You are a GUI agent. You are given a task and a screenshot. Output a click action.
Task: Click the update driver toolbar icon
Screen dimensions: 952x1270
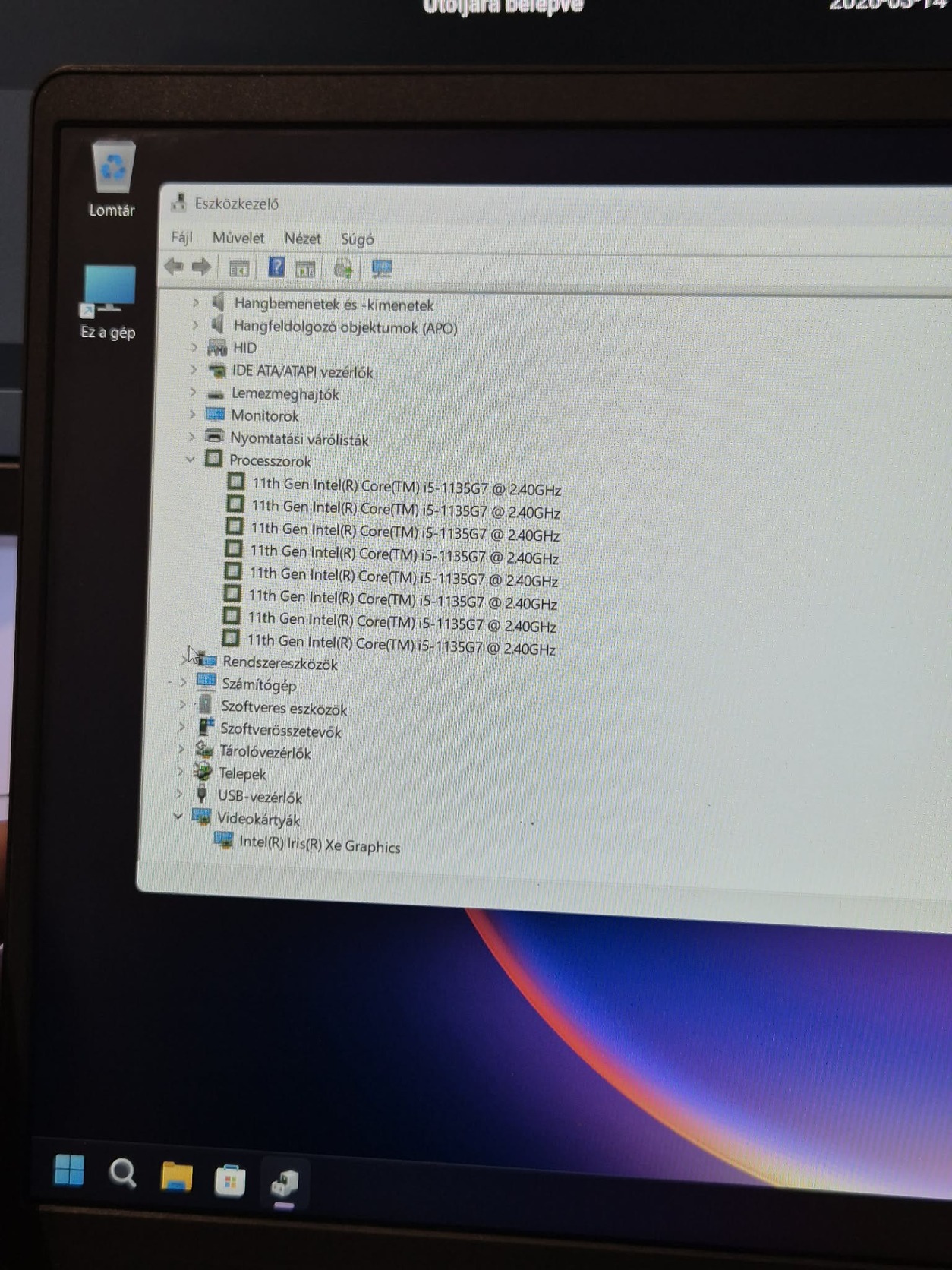[x=343, y=269]
